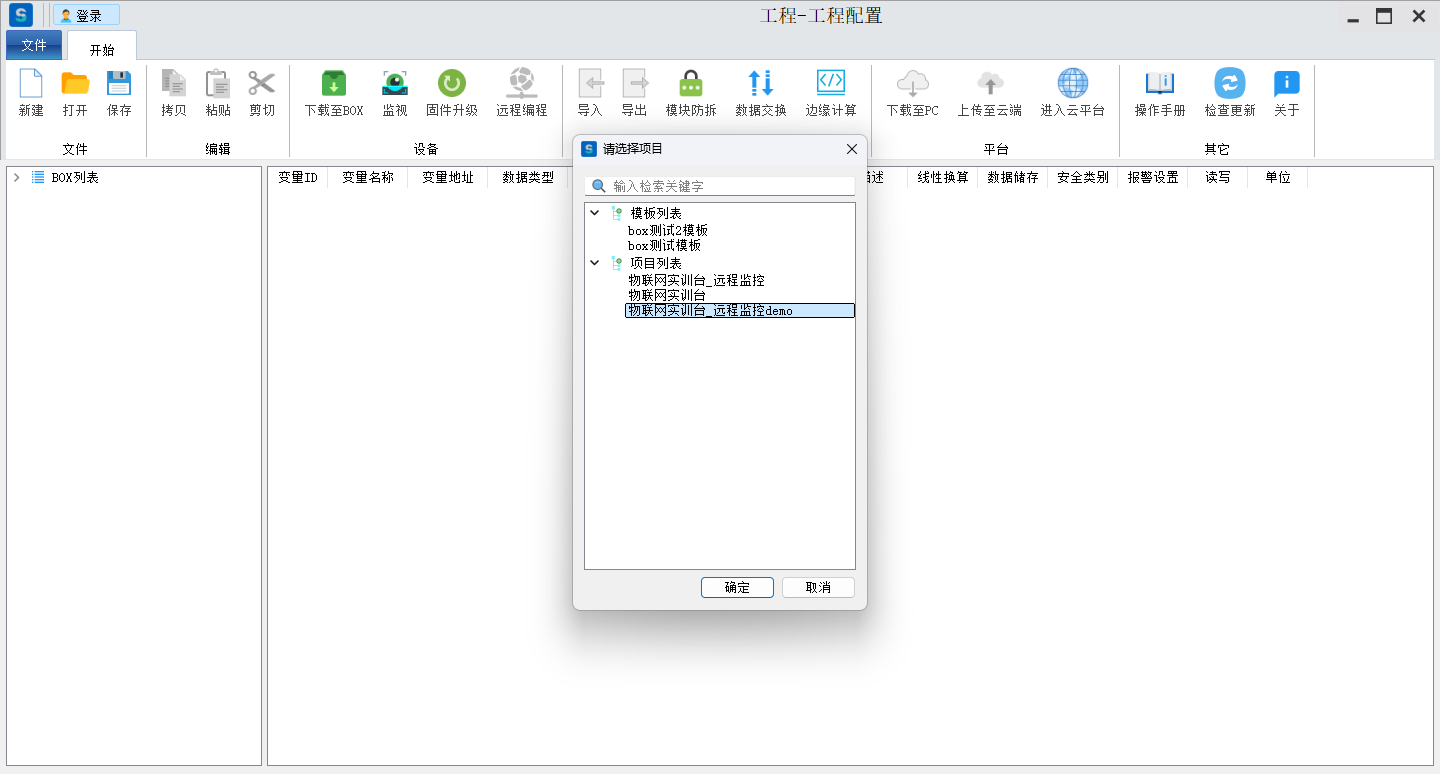Switch to the 开始 ribbon tab

pos(102,49)
